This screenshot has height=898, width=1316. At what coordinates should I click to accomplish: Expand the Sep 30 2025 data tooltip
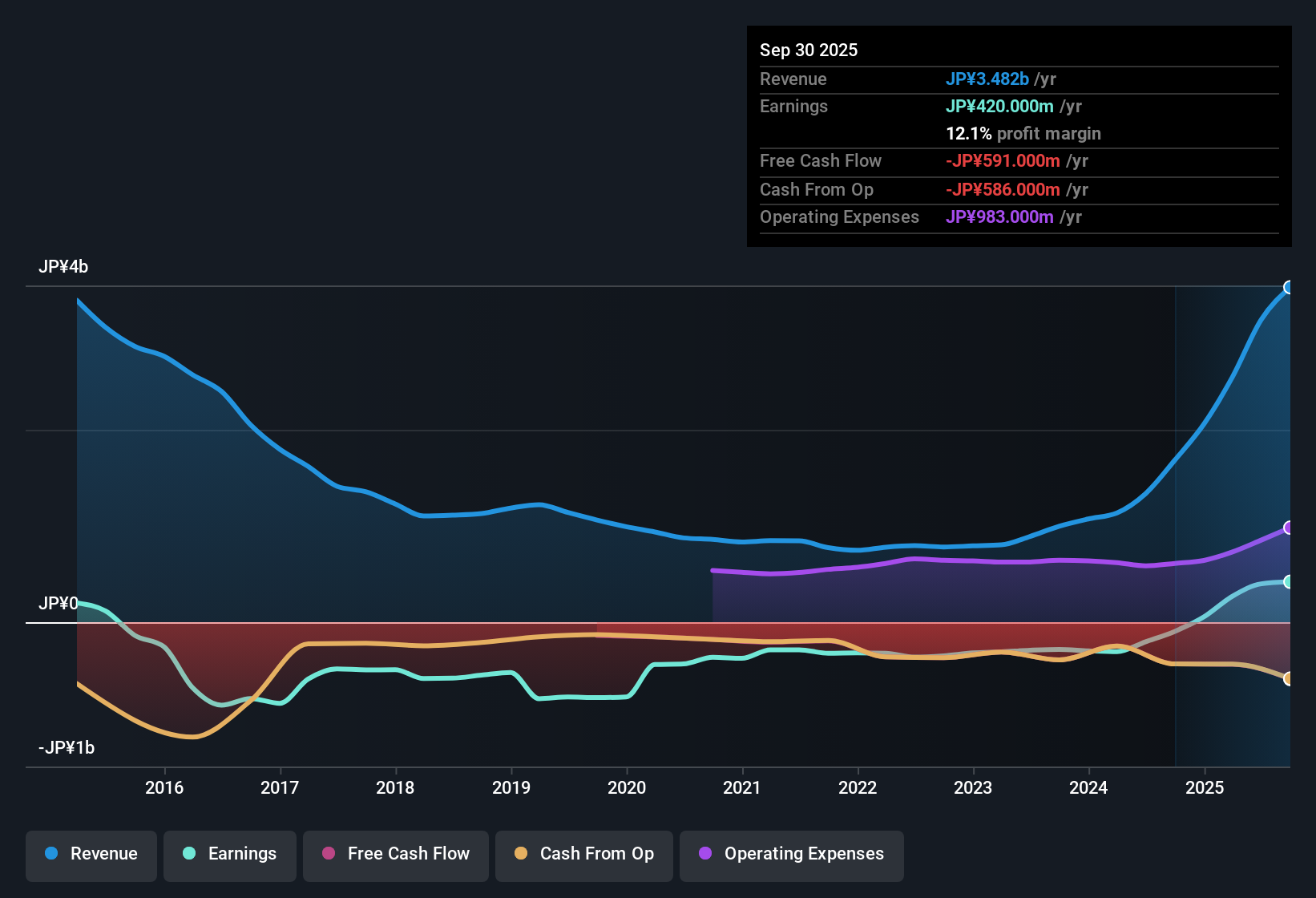pos(1018,136)
